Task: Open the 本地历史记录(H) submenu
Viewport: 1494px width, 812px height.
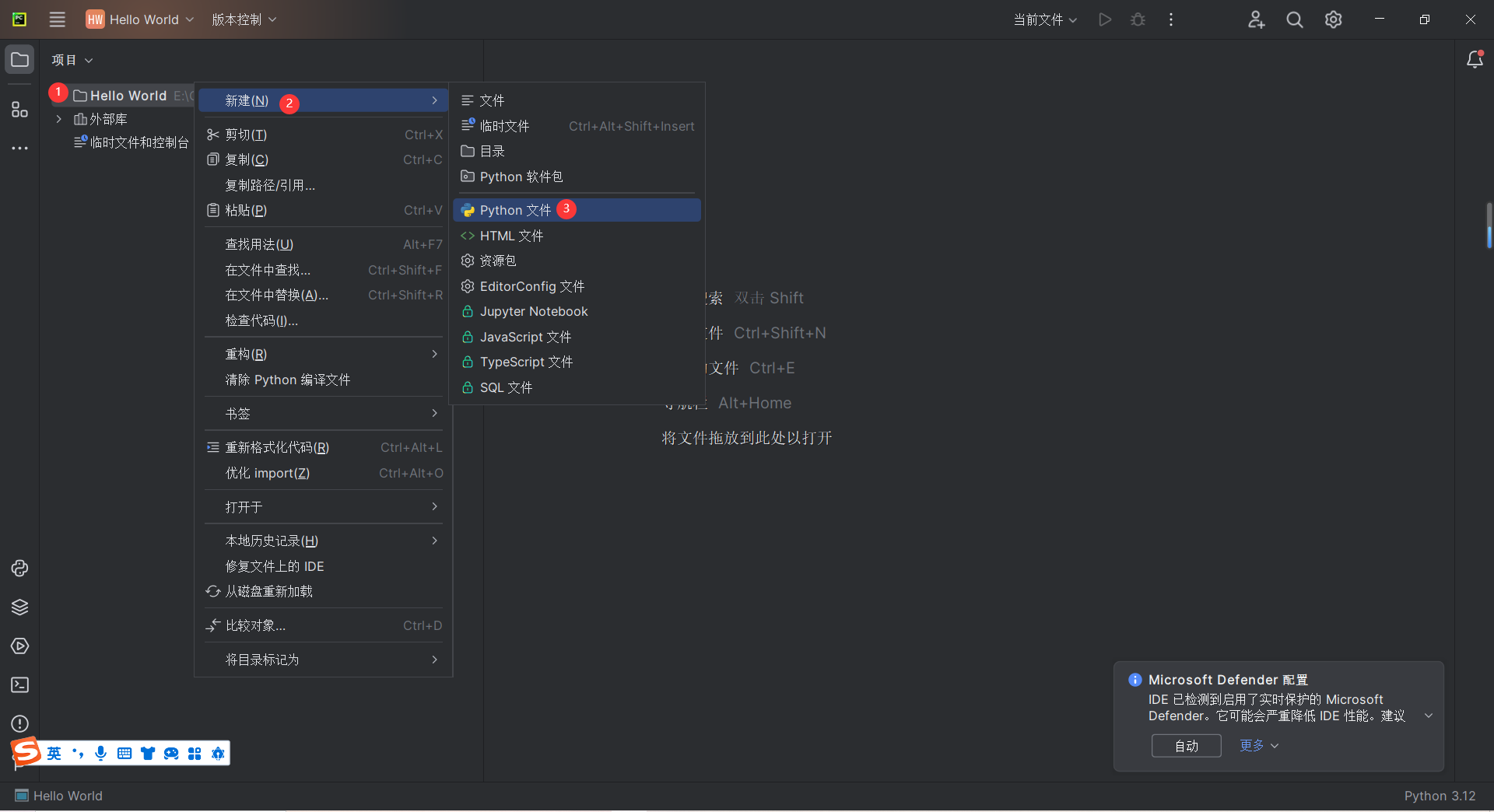Action: click(324, 541)
